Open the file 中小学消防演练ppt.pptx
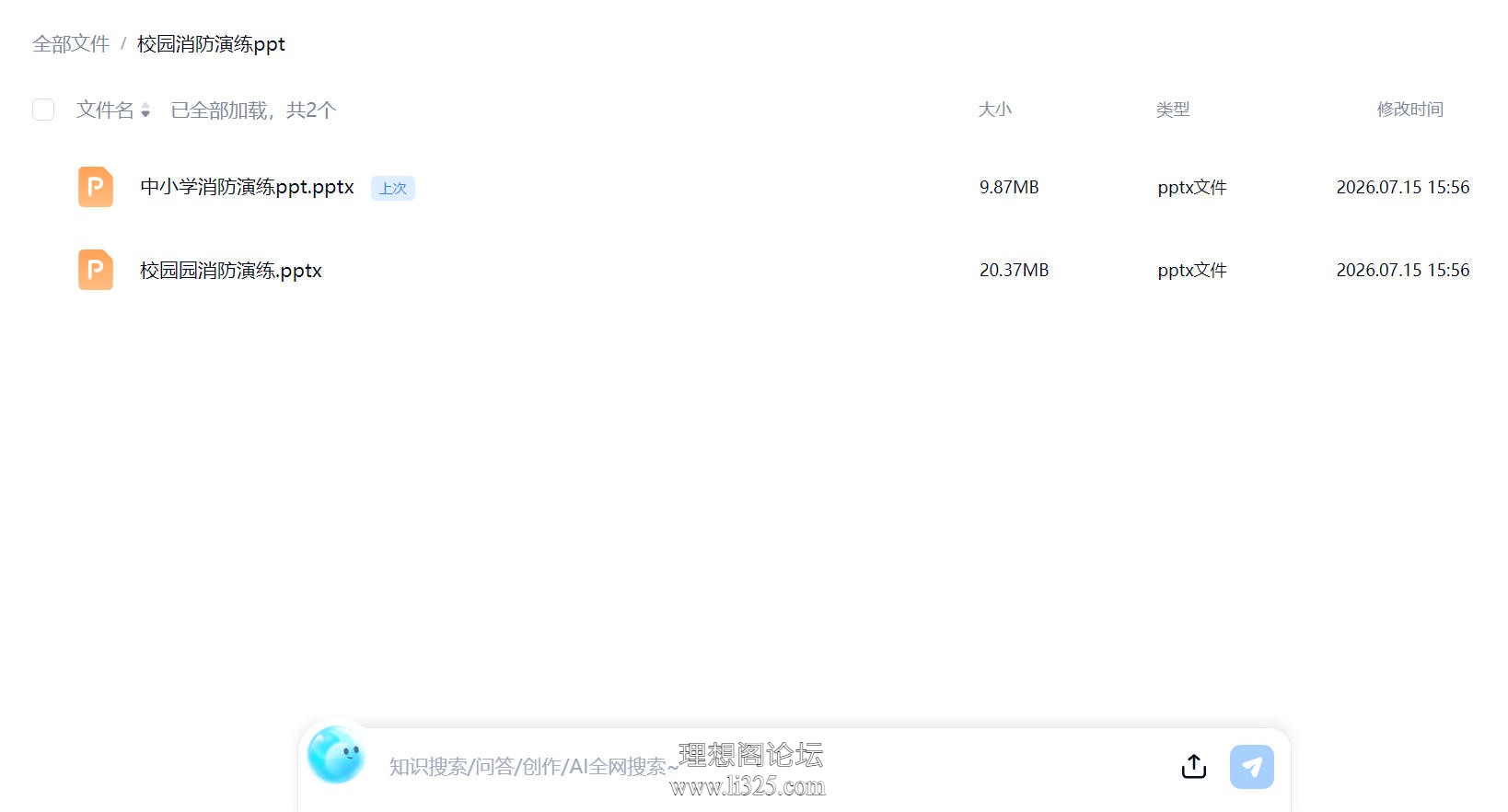1508x812 pixels. click(247, 187)
